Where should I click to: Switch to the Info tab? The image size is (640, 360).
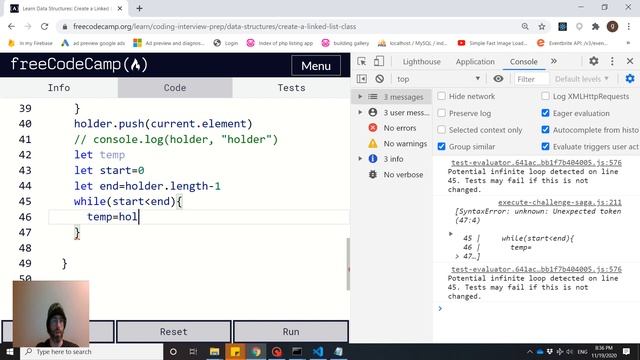pyautogui.click(x=59, y=88)
